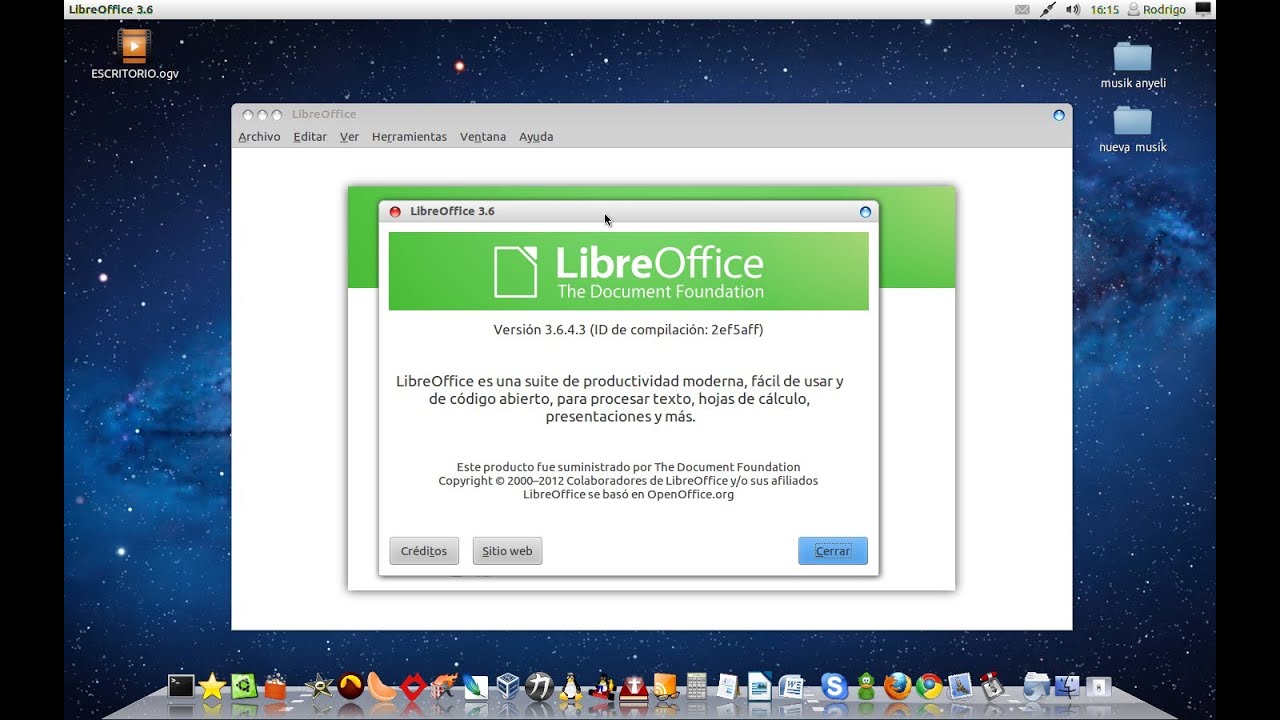Click the Tux penguin icon in dock
This screenshot has height=720, width=1280.
point(571,686)
